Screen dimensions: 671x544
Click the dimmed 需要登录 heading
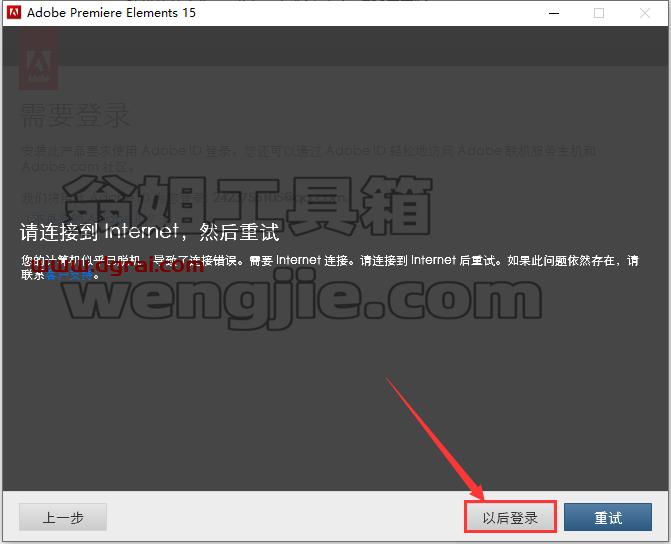pyautogui.click(x=75, y=116)
